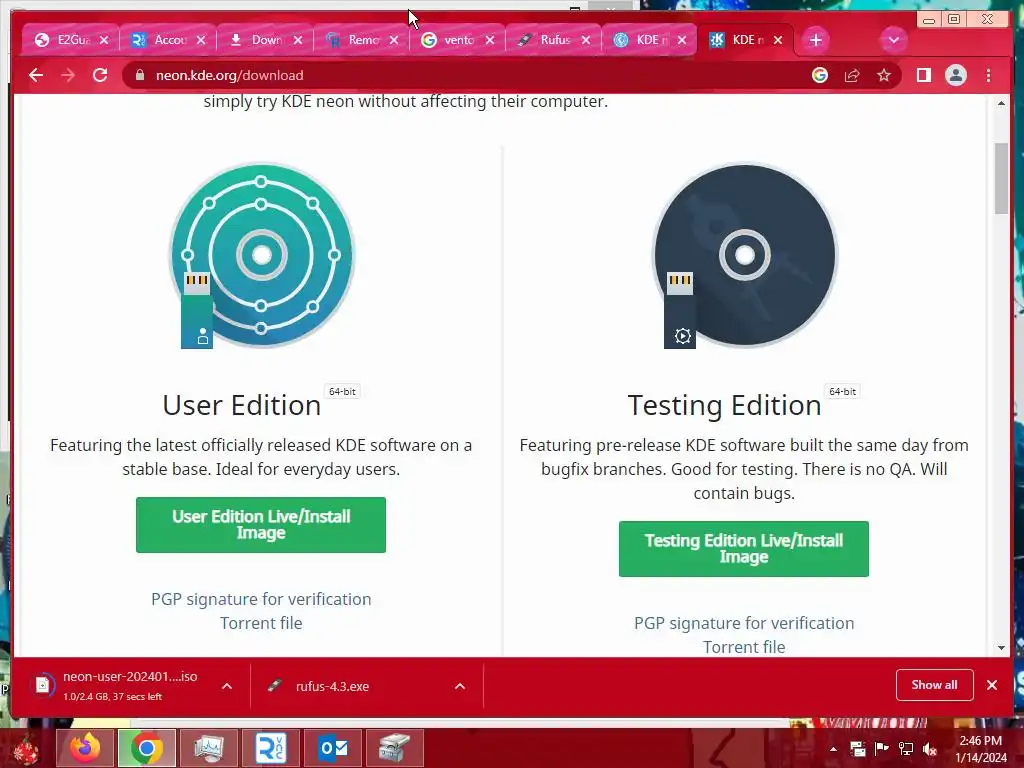Open User Edition Torrent file link
The width and height of the screenshot is (1024, 768).
(261, 623)
